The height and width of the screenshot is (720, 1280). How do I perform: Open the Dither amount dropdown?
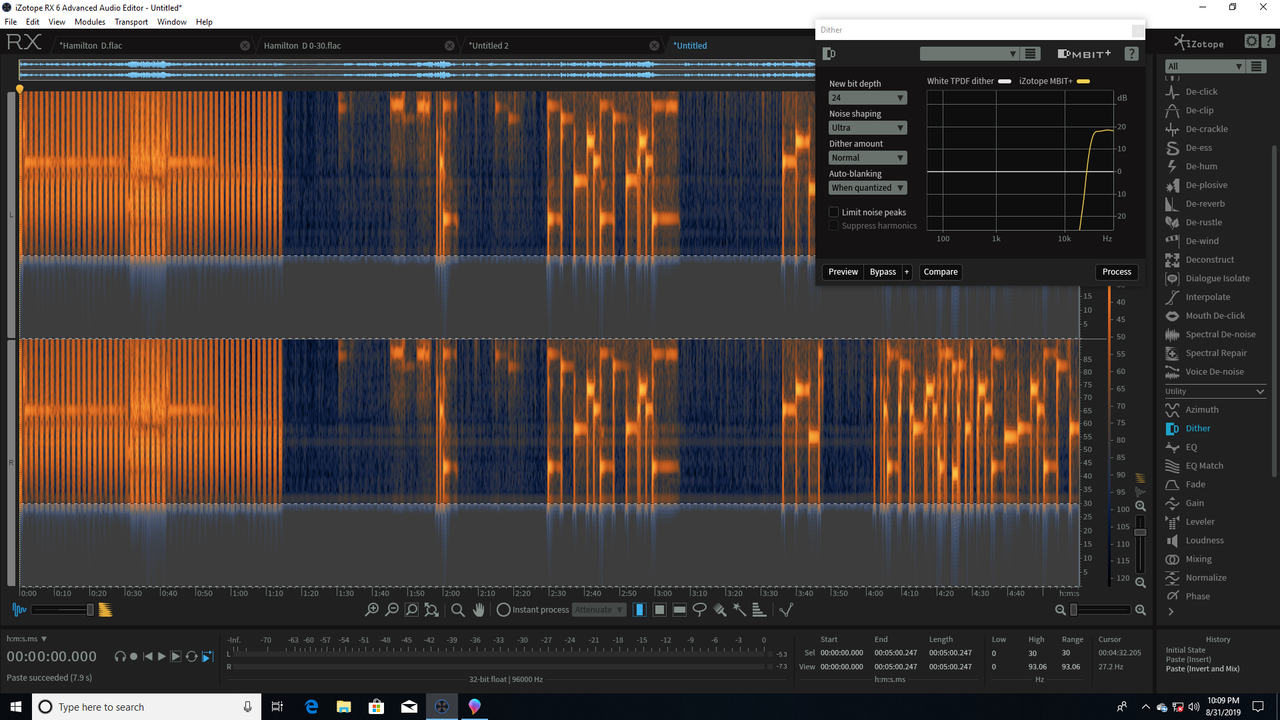(868, 158)
